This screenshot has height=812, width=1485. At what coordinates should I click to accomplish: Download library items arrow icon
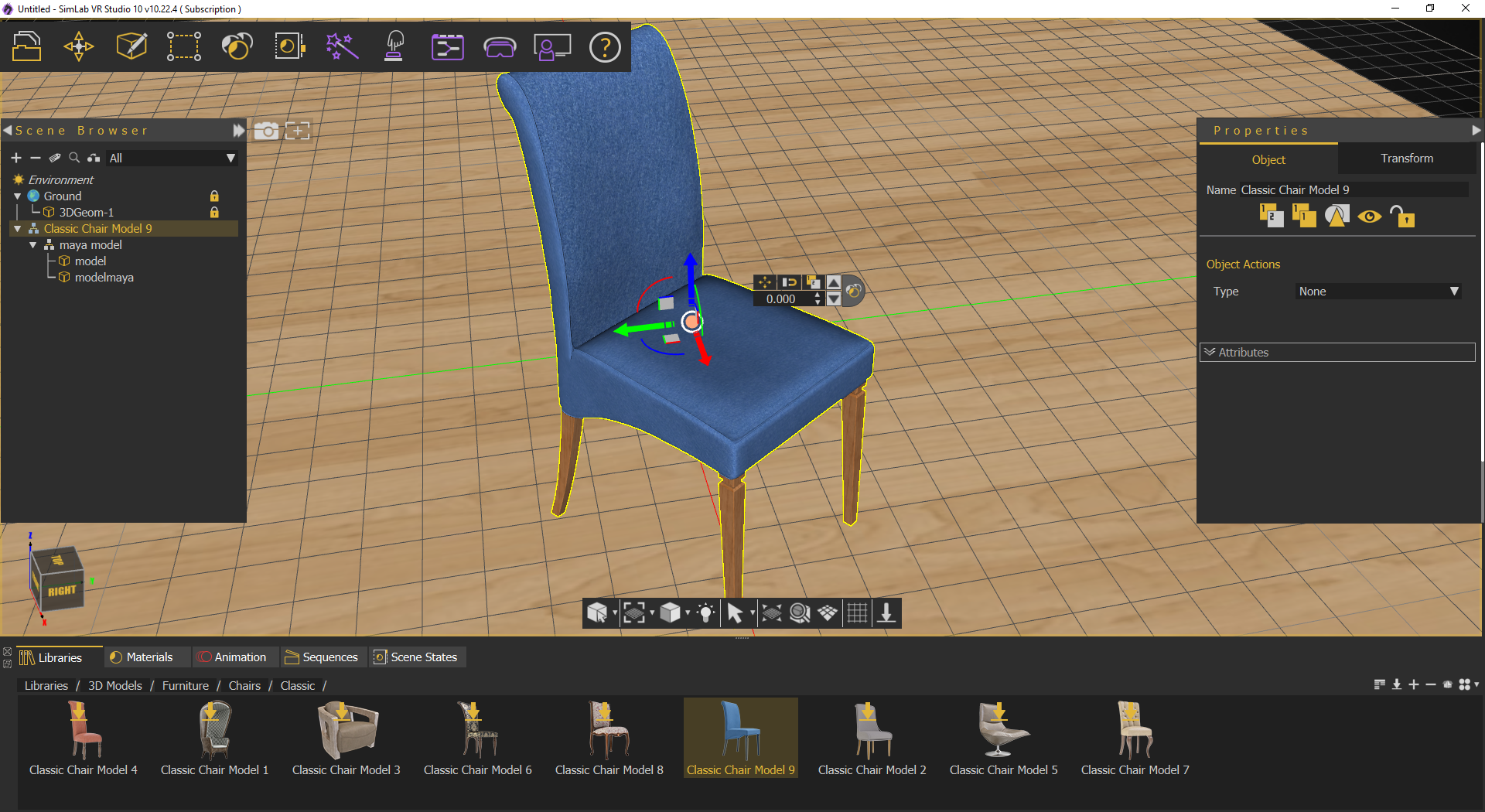tap(1397, 684)
